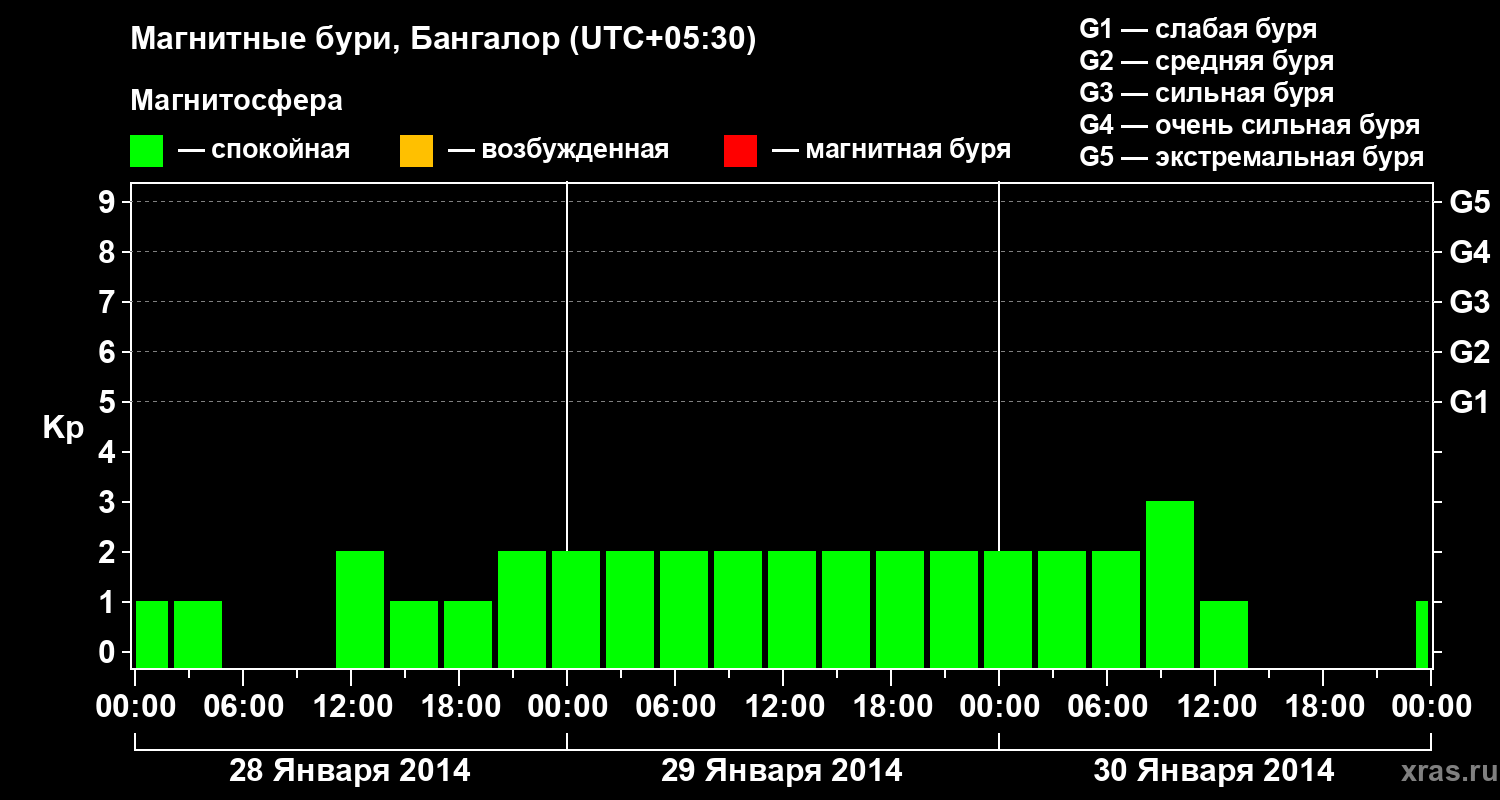Viewport: 1500px width, 800px height.
Task: Click the '12:00' tick label of 30 Января
Action: pos(1215,707)
